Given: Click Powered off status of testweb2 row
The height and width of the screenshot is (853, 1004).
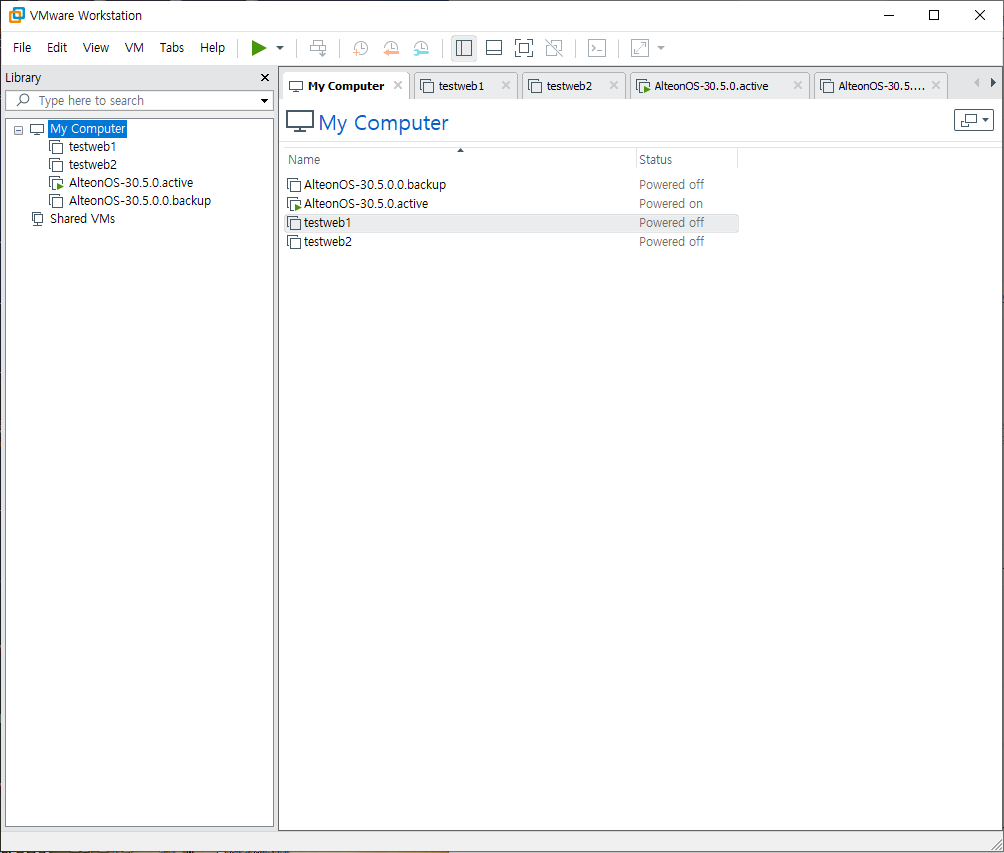Looking at the screenshot, I should 671,242.
